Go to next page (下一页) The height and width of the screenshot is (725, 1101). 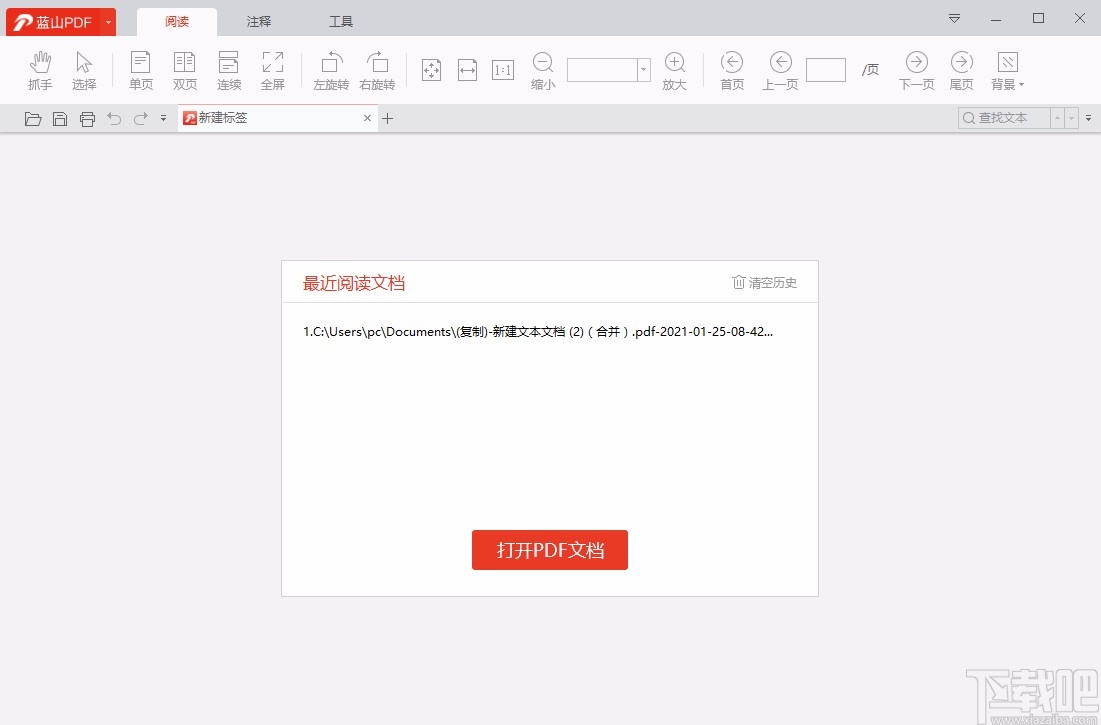916,71
